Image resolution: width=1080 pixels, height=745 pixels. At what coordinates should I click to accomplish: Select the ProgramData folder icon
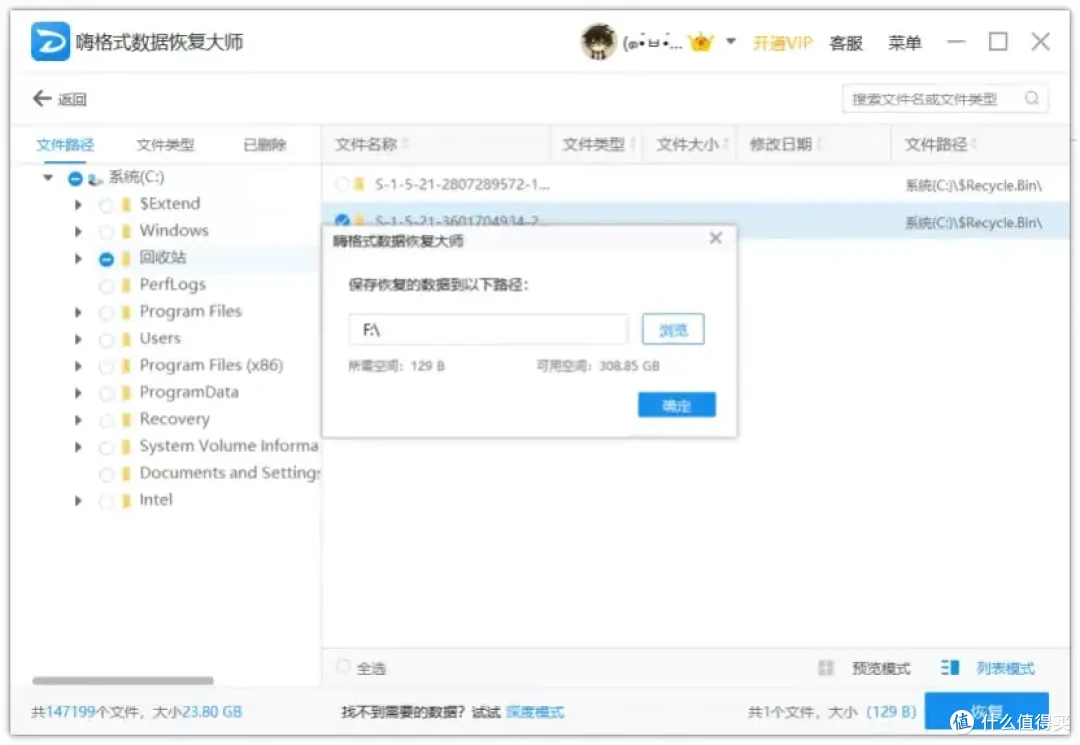coord(126,392)
